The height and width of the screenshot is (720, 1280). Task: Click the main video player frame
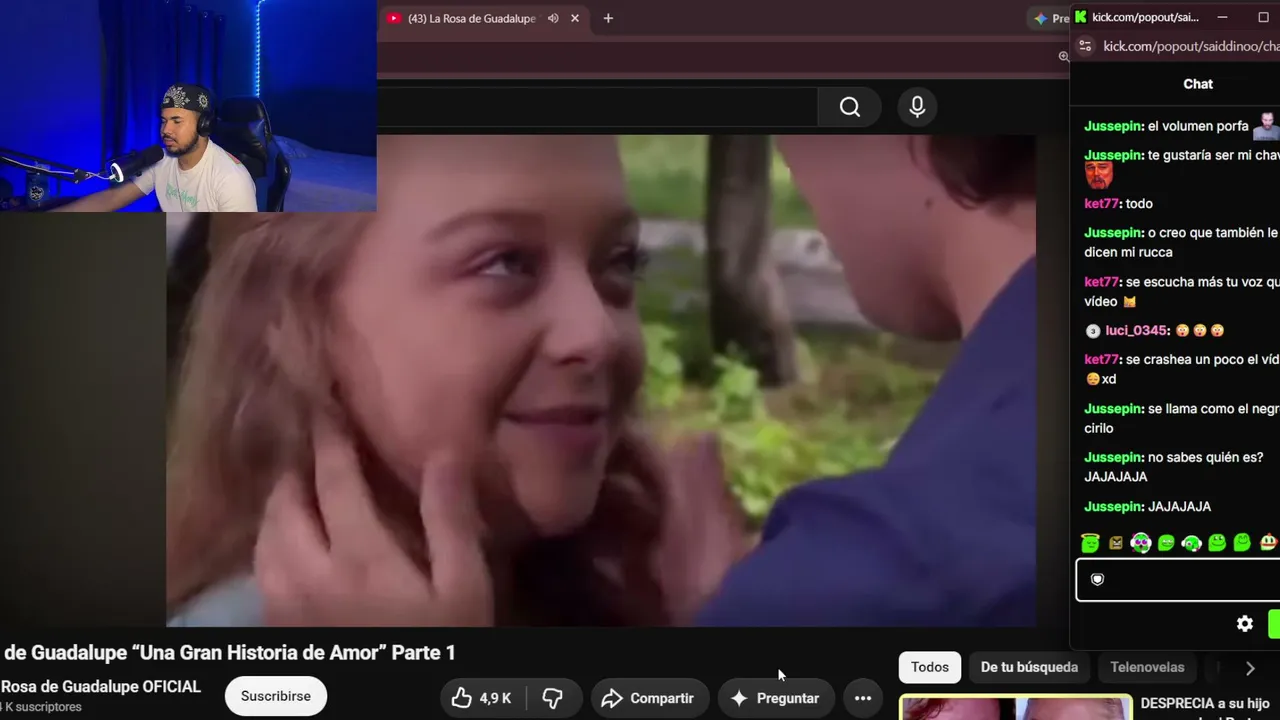(601, 381)
